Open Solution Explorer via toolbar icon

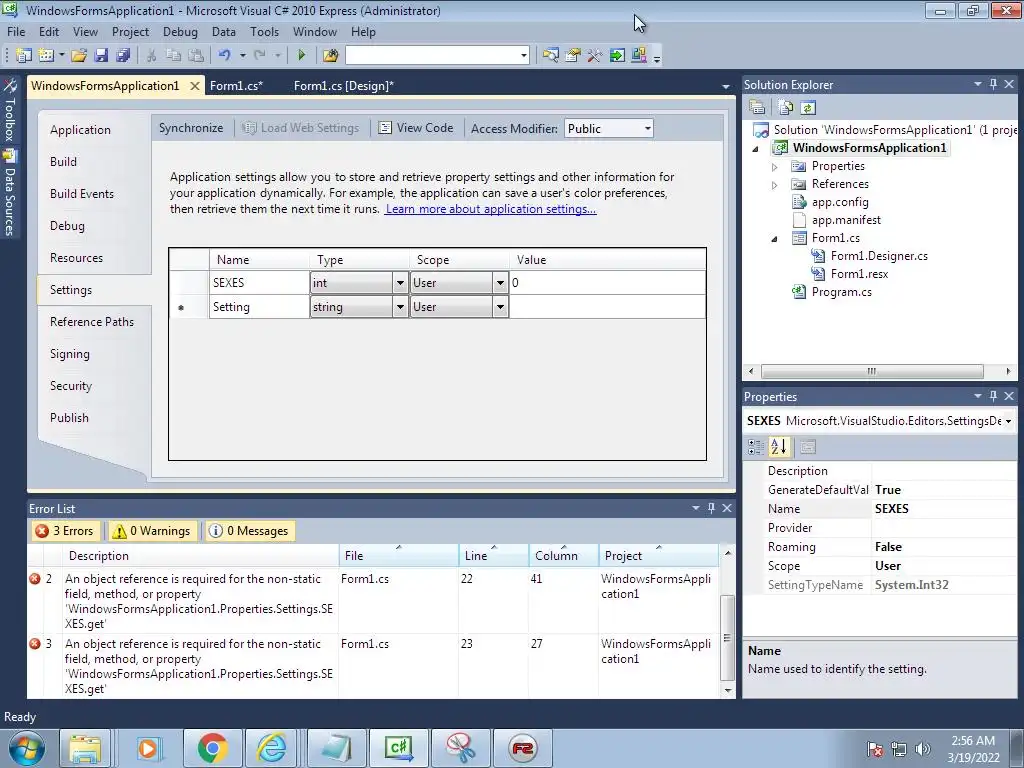(551, 56)
